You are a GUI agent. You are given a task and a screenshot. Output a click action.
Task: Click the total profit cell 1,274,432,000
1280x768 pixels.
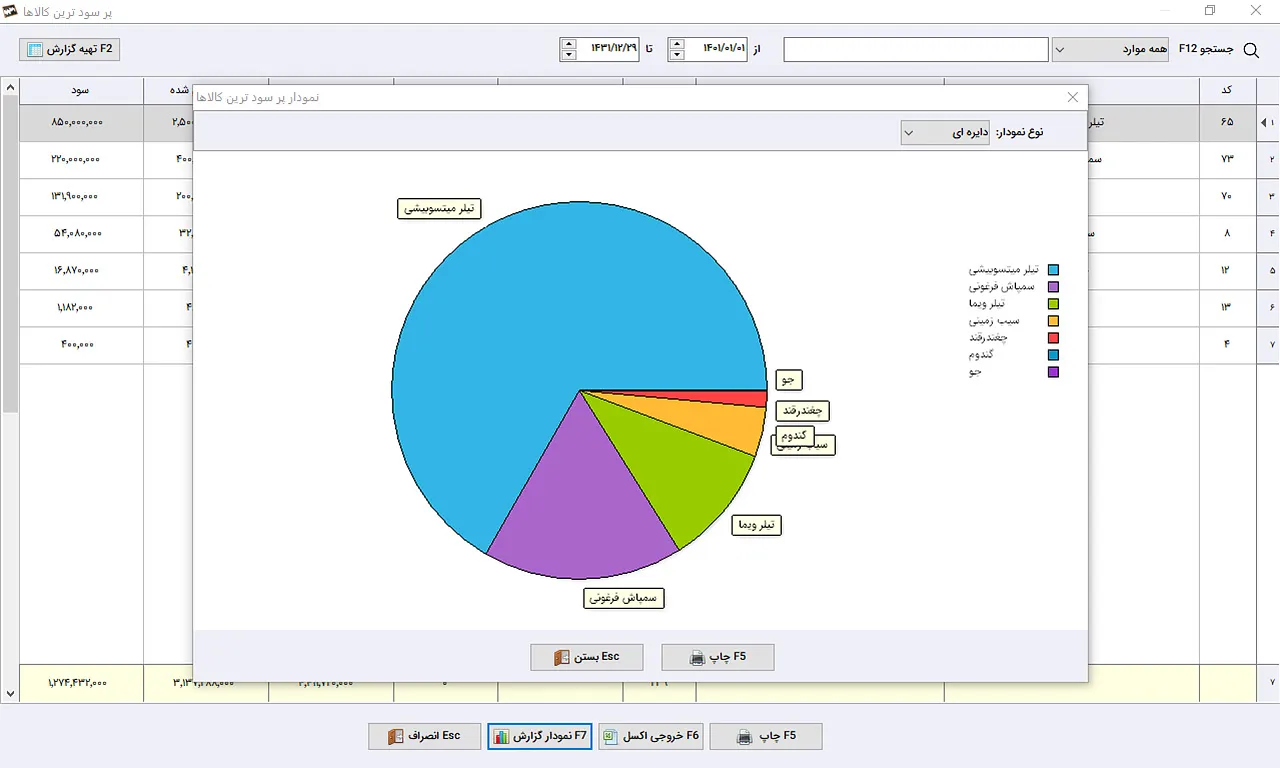pos(81,682)
